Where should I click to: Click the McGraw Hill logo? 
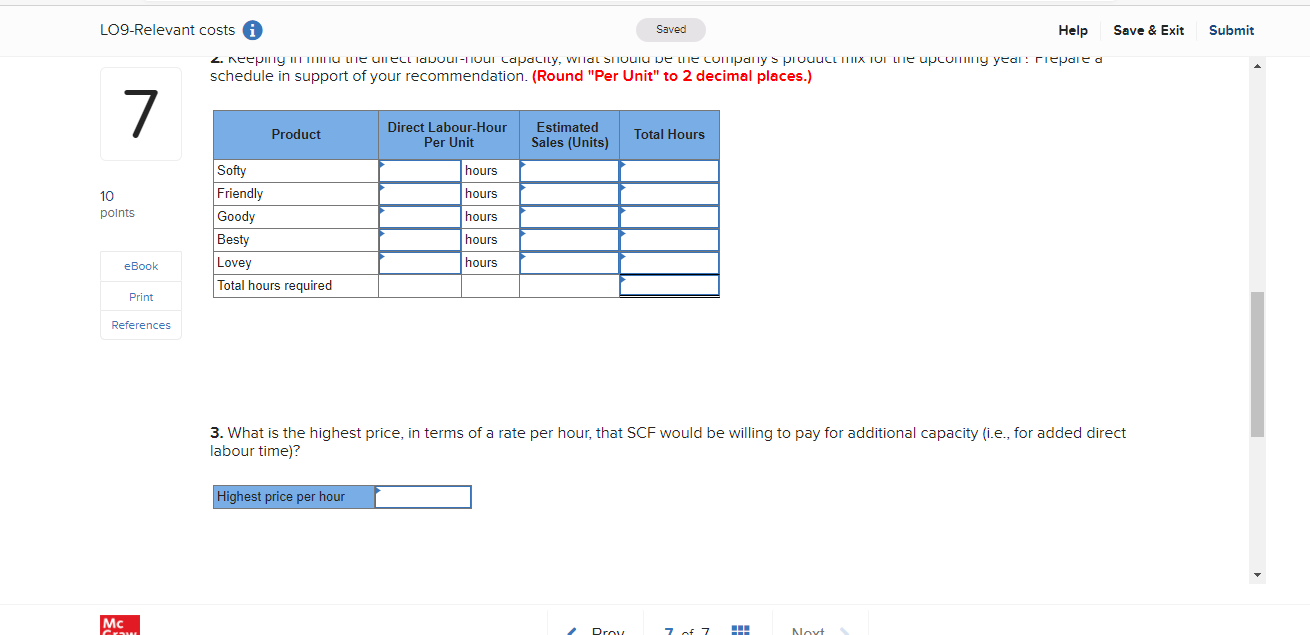click(119, 626)
